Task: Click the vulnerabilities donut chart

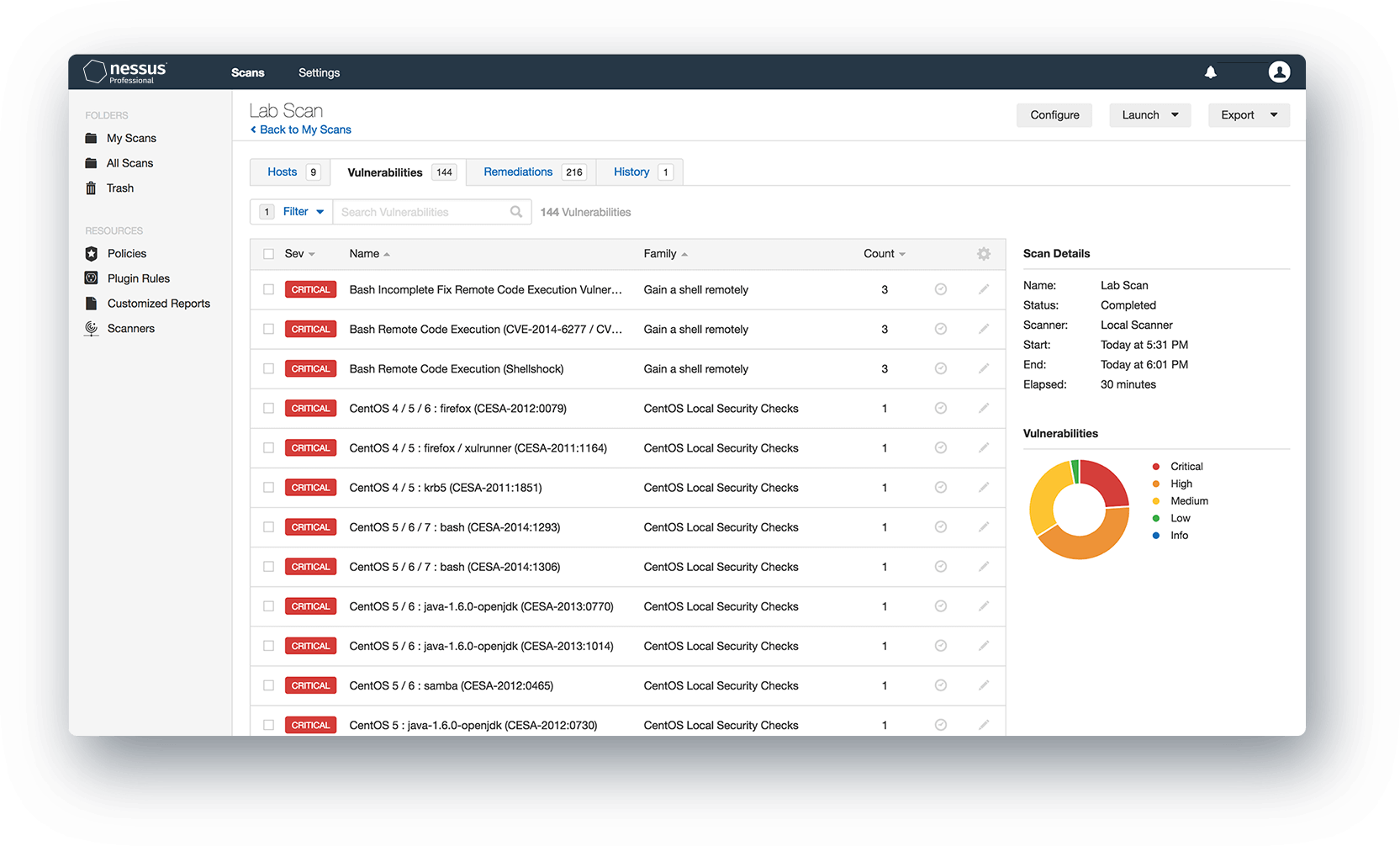Action: click(1079, 509)
